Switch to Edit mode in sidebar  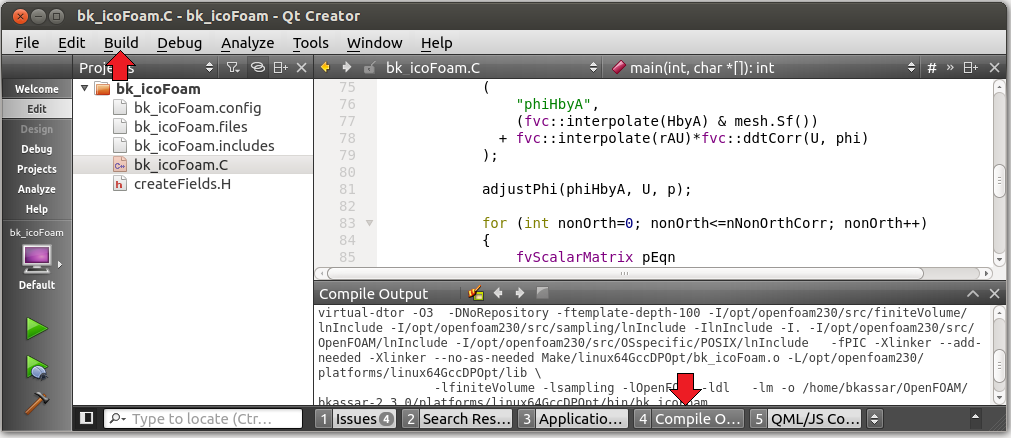point(37,109)
